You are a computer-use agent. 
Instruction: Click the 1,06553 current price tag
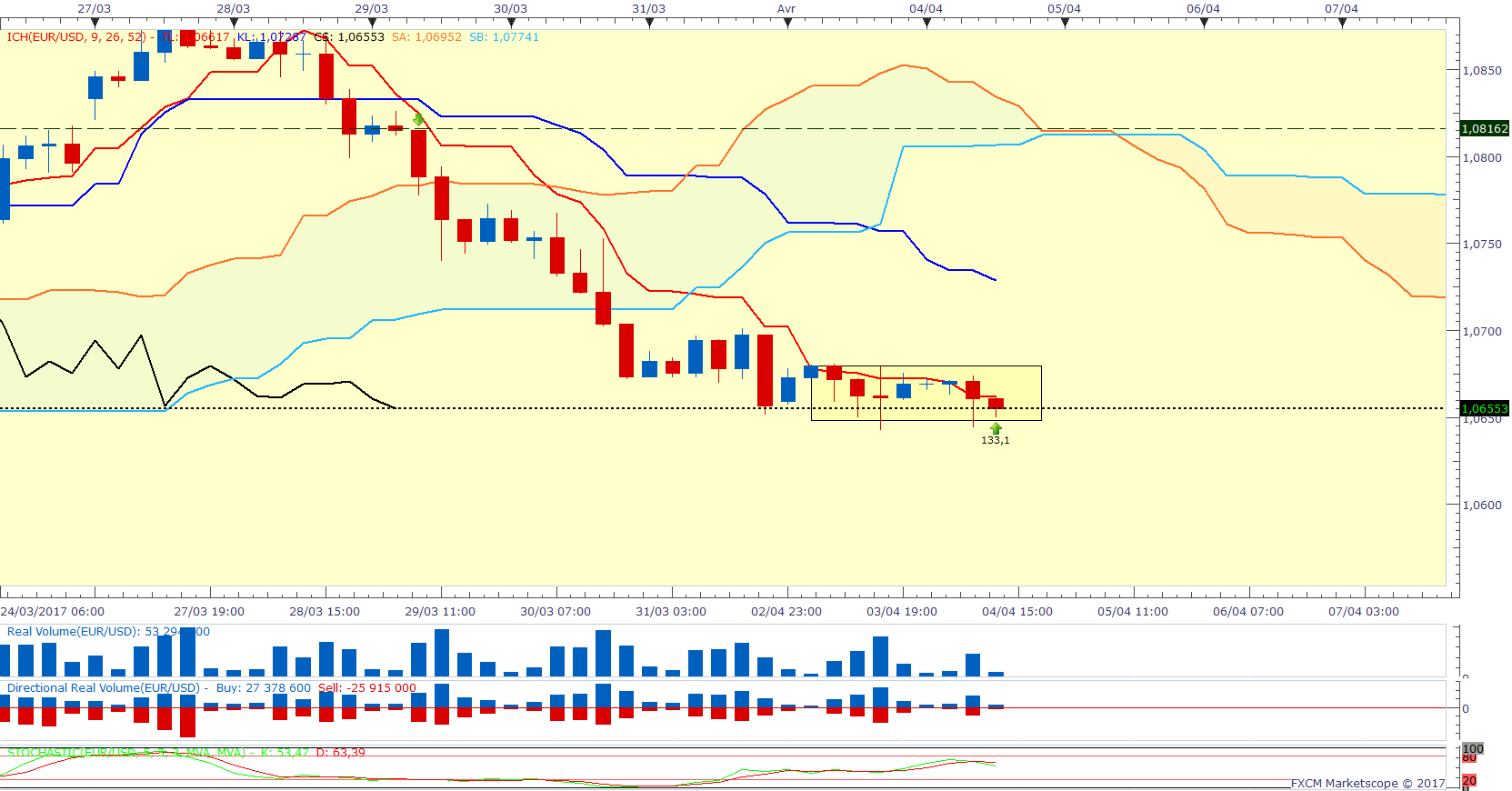tap(1485, 408)
